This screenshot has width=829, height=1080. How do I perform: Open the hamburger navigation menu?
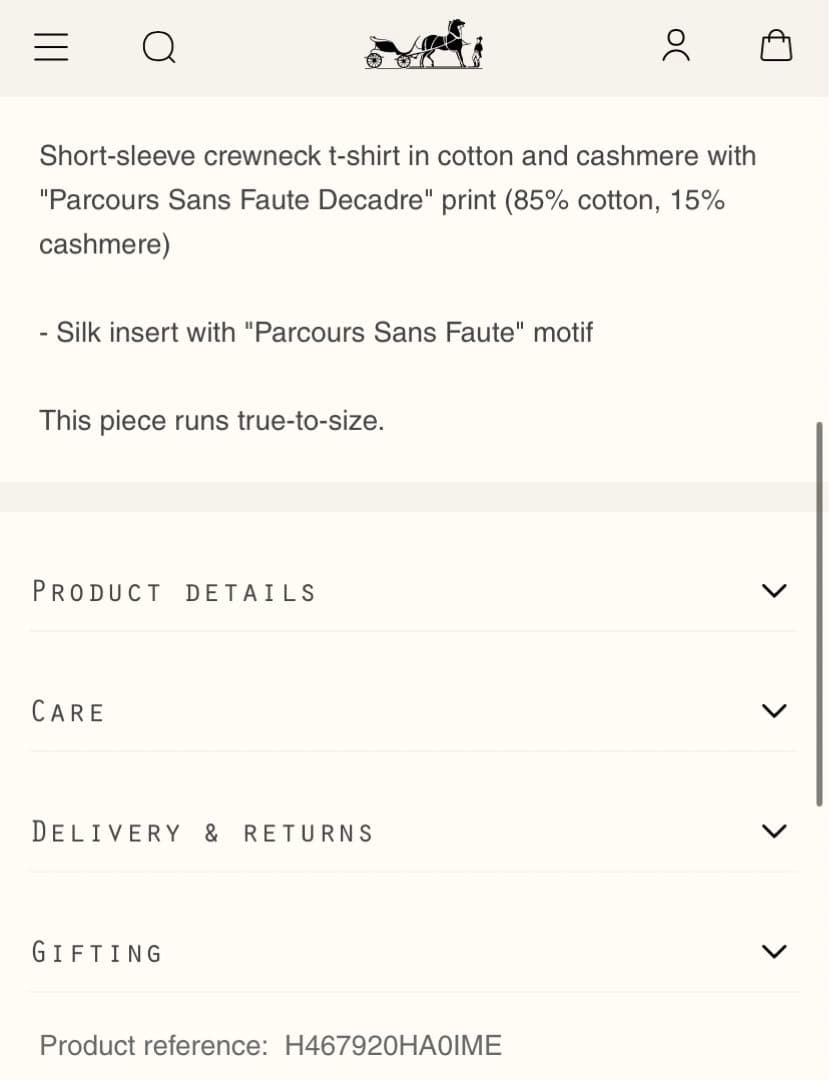(51, 47)
